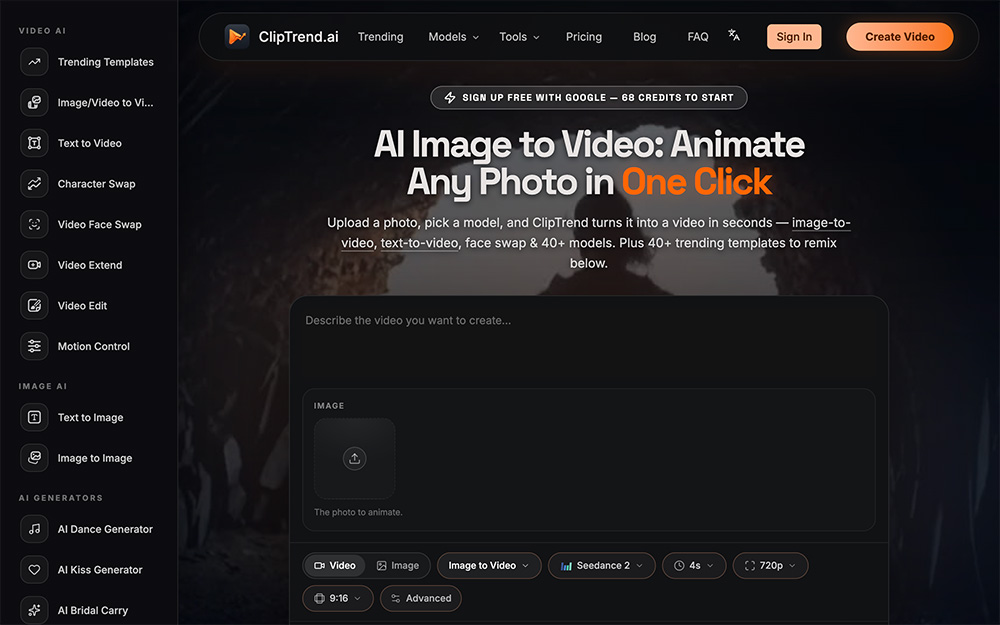Open the 720p resolution dropdown
This screenshot has height=625, width=1000.
pos(770,566)
